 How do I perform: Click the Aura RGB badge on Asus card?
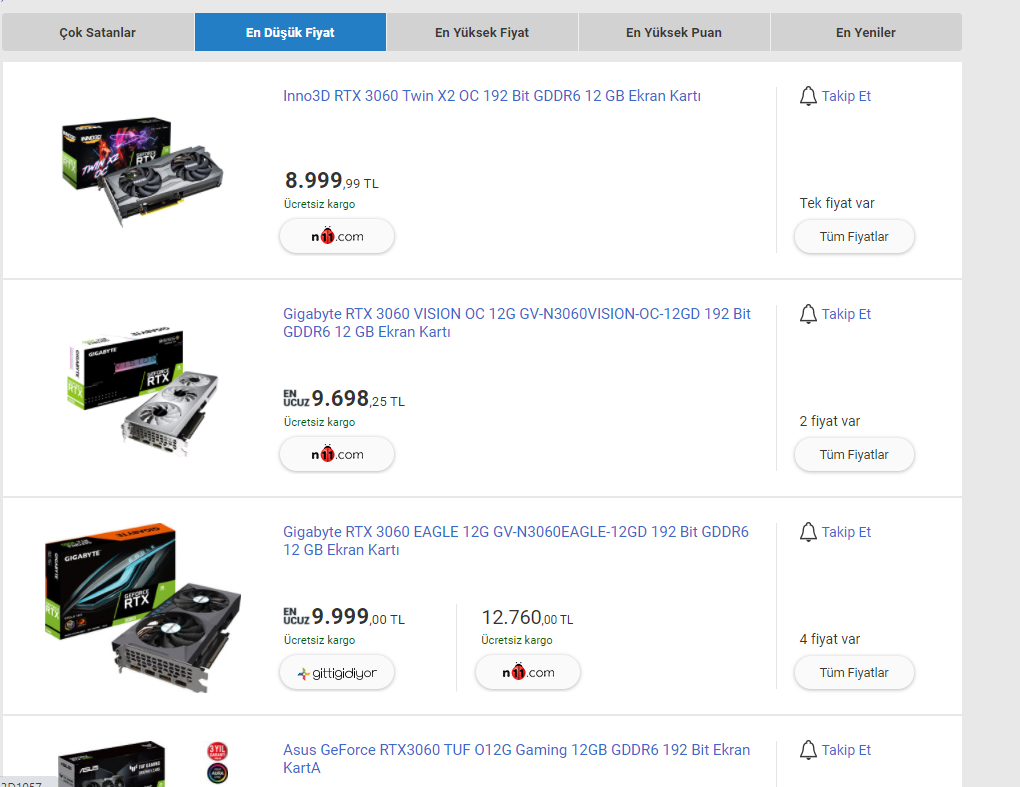[217, 774]
